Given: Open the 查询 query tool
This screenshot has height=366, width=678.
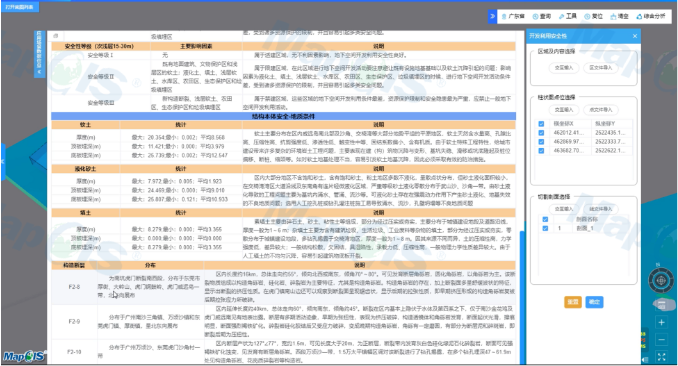Looking at the screenshot, I should pos(541,16).
